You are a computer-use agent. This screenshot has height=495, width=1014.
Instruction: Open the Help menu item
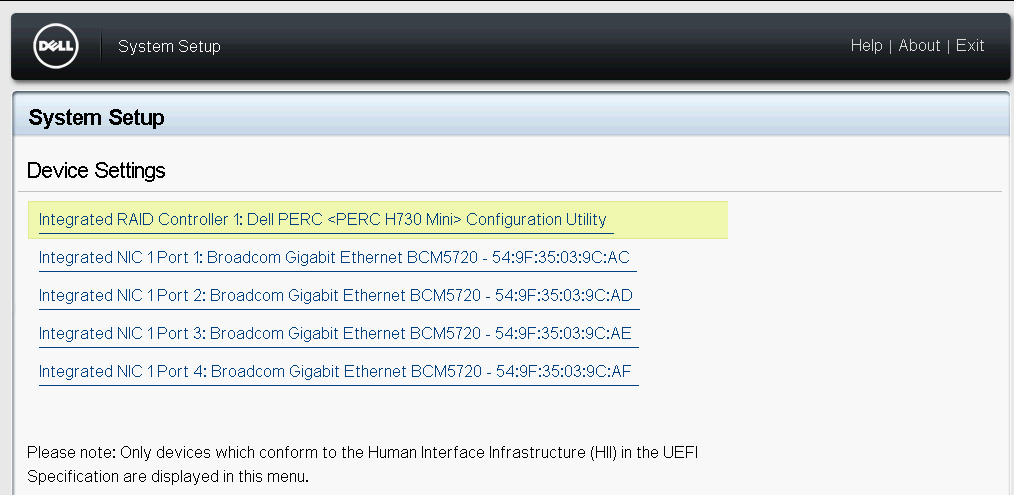pos(866,46)
